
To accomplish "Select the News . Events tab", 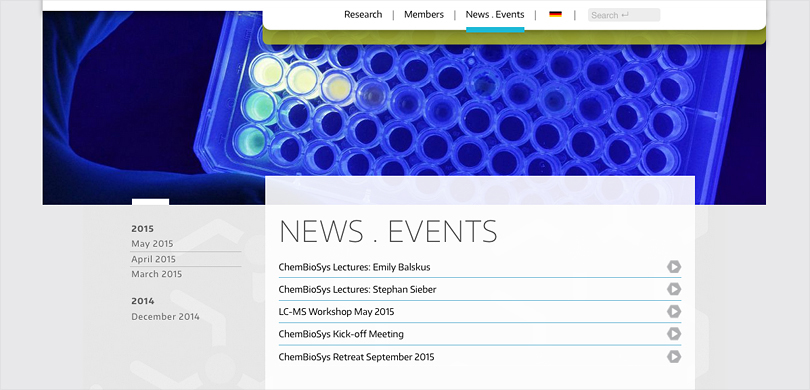I will [495, 14].
